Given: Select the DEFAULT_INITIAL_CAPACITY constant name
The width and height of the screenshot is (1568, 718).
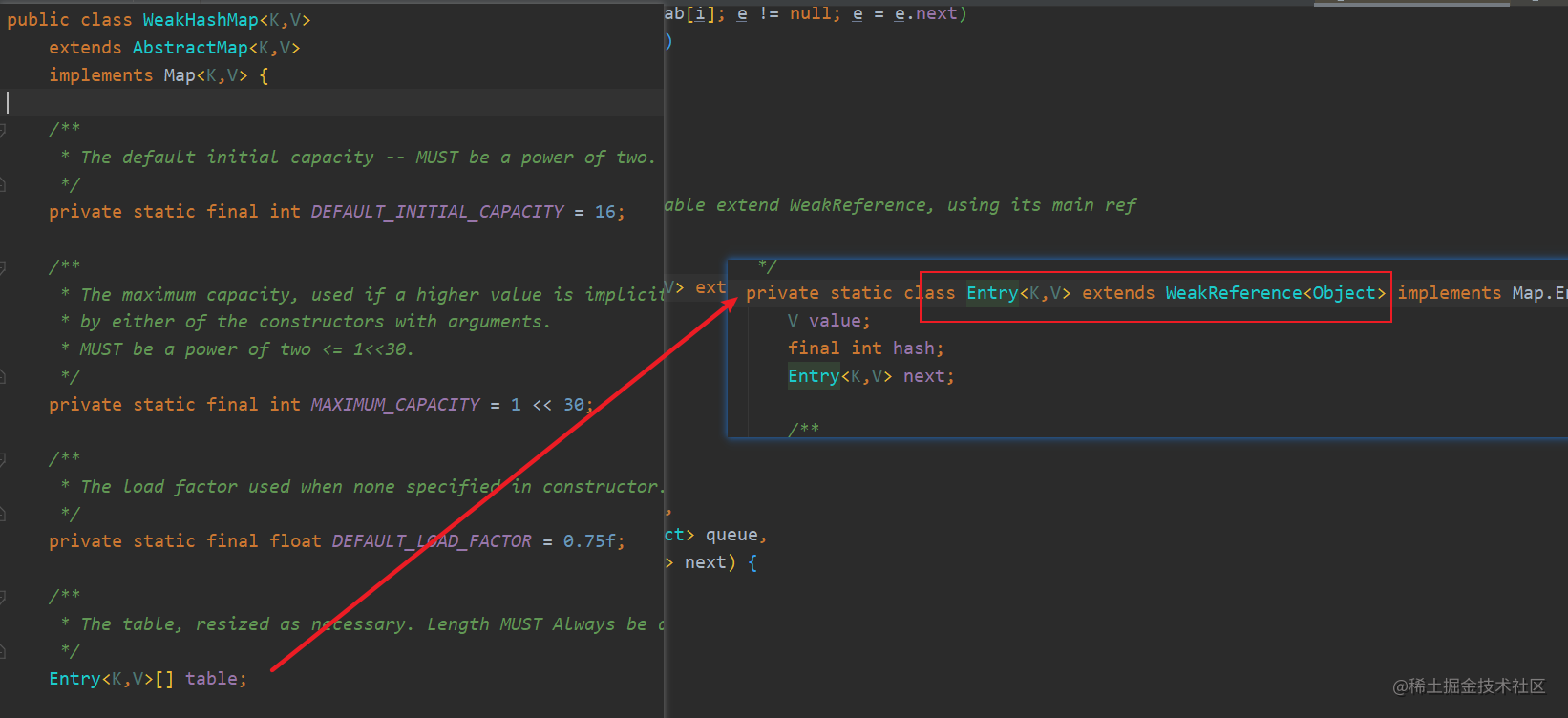Looking at the screenshot, I should pos(437,212).
